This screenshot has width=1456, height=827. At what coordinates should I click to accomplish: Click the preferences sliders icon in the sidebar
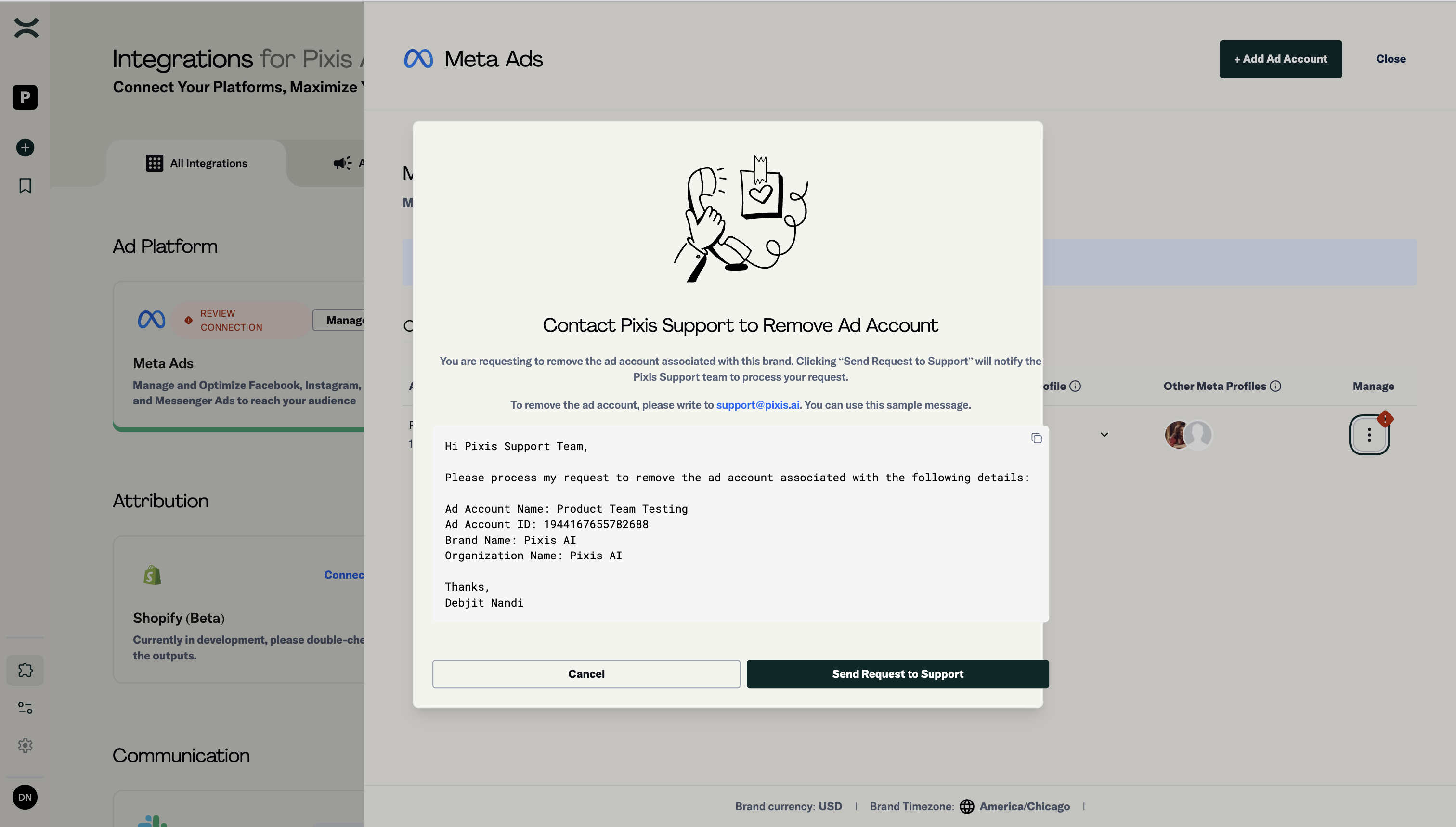pyautogui.click(x=25, y=707)
